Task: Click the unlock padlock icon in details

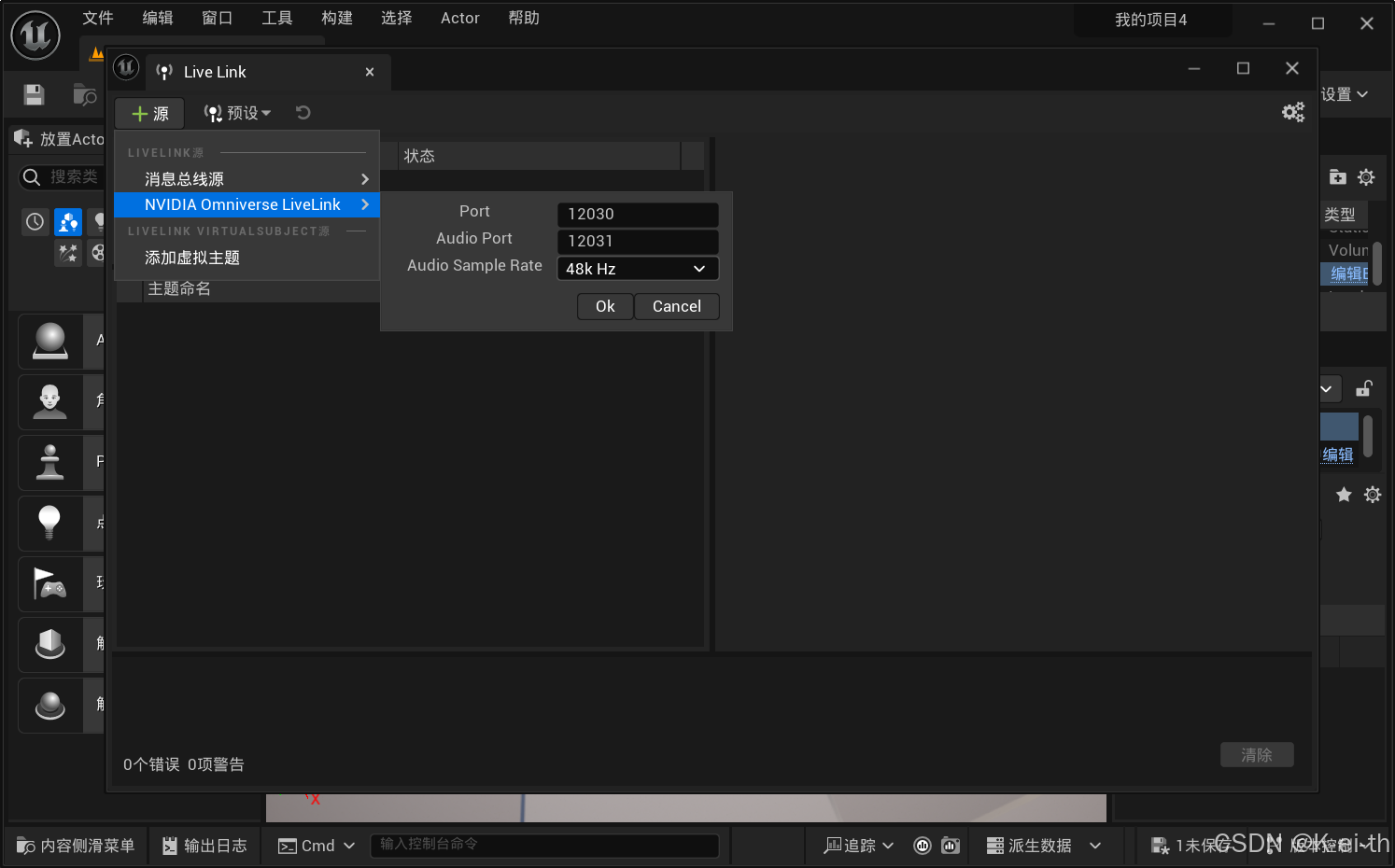Action: (x=1364, y=388)
